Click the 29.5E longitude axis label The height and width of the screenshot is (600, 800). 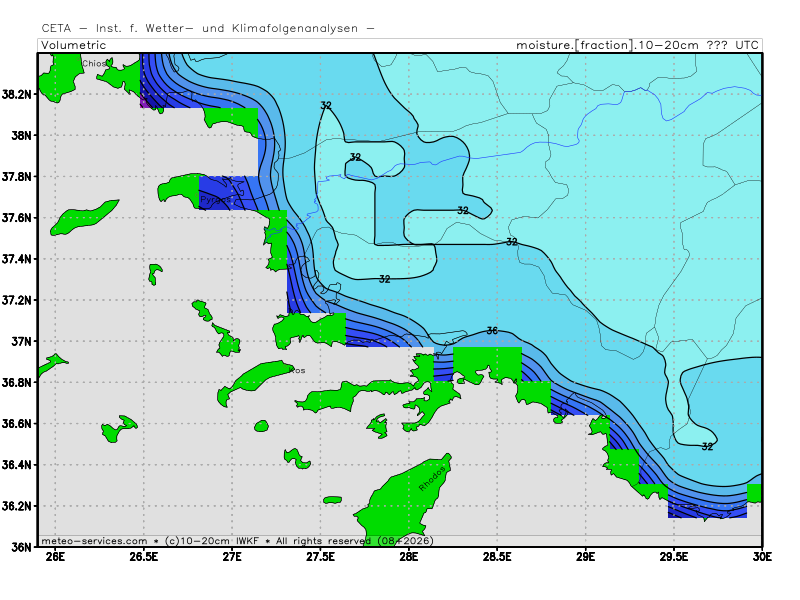click(x=673, y=558)
